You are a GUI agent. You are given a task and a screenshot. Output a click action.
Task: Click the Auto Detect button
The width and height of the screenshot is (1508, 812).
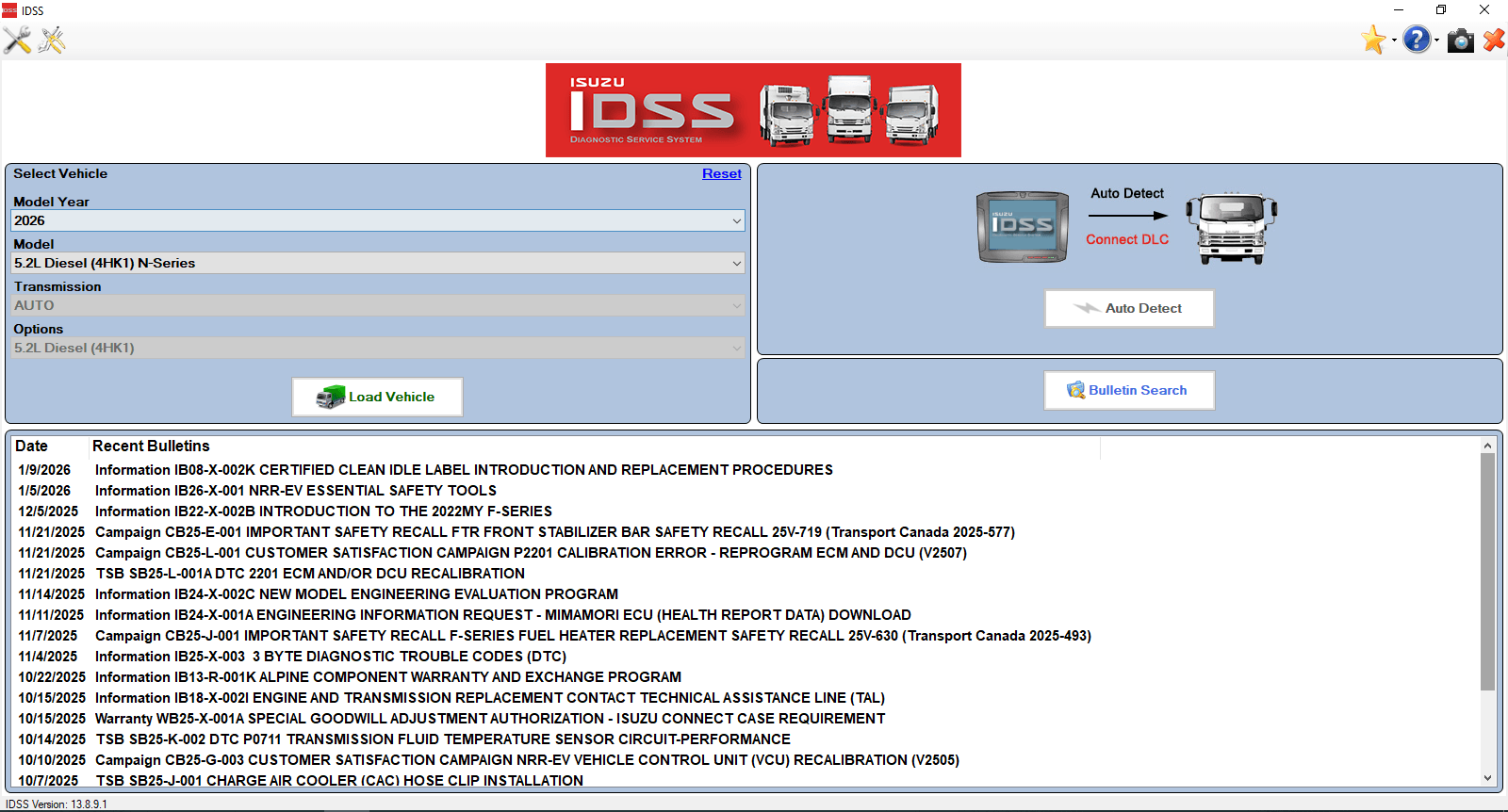click(x=1129, y=308)
